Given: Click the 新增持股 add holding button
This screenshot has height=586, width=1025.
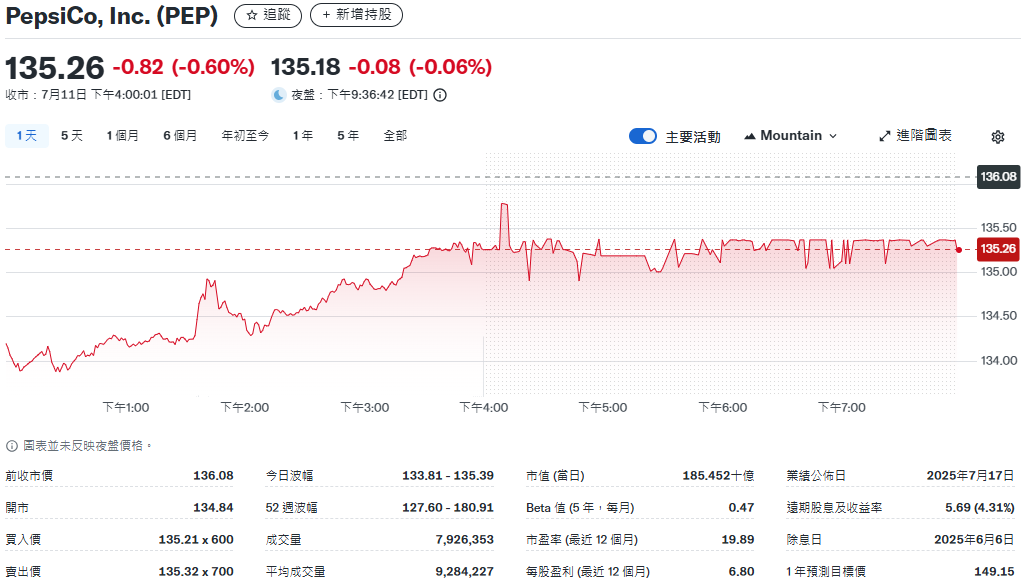Looking at the screenshot, I should (x=356, y=15).
